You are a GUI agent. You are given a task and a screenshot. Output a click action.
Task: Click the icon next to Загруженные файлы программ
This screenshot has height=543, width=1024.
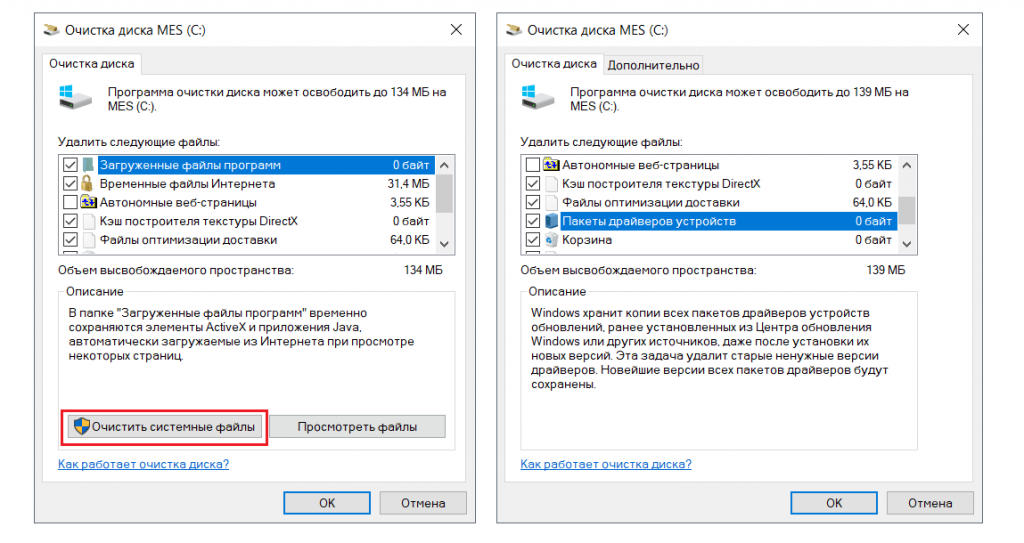coord(88,165)
